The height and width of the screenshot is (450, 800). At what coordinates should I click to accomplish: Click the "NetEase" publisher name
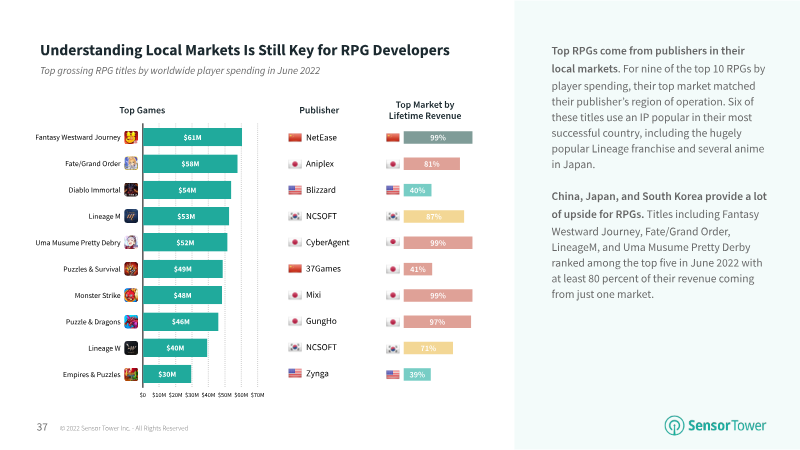[x=321, y=137]
